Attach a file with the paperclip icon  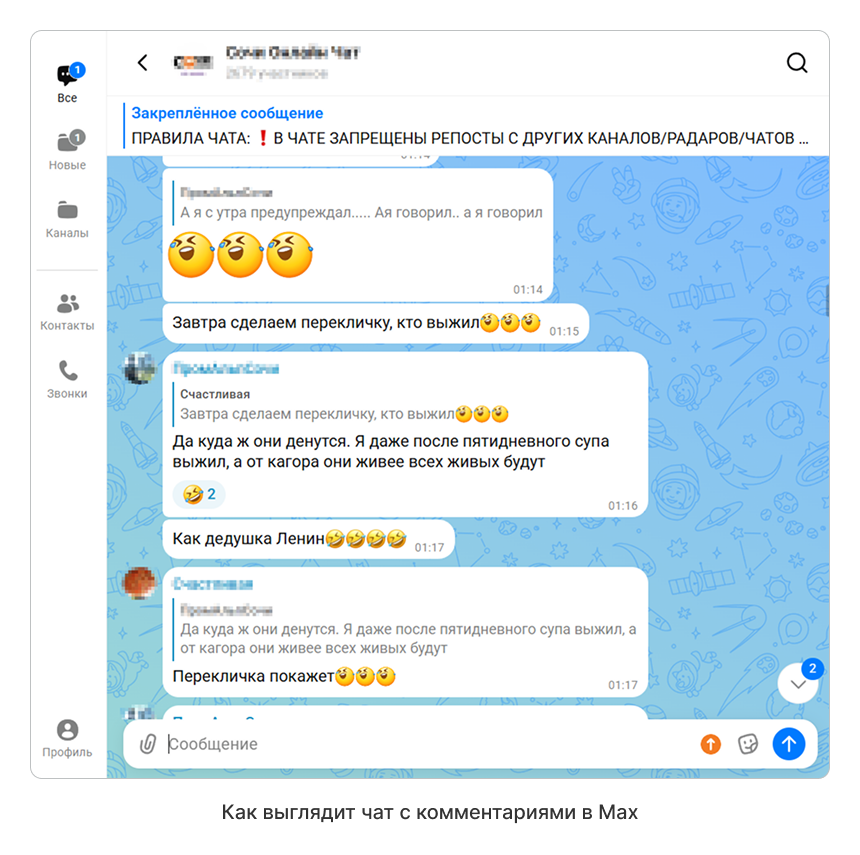[x=148, y=744]
